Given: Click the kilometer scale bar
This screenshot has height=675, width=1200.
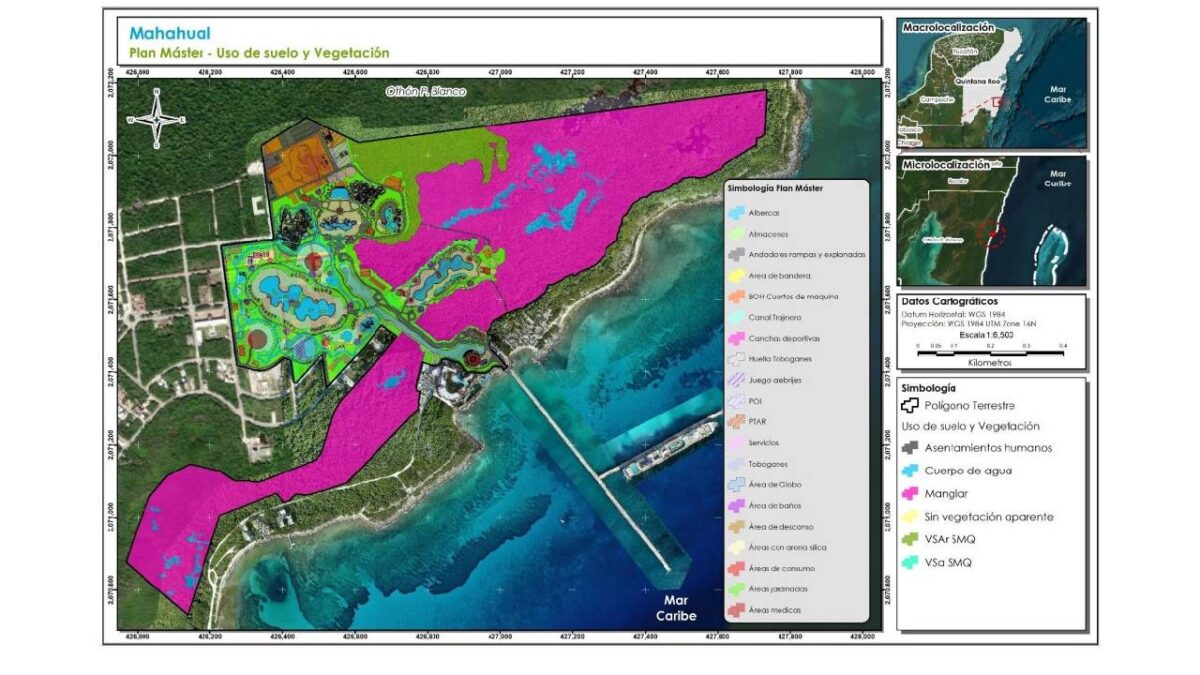Looking at the screenshot, I should 991,351.
